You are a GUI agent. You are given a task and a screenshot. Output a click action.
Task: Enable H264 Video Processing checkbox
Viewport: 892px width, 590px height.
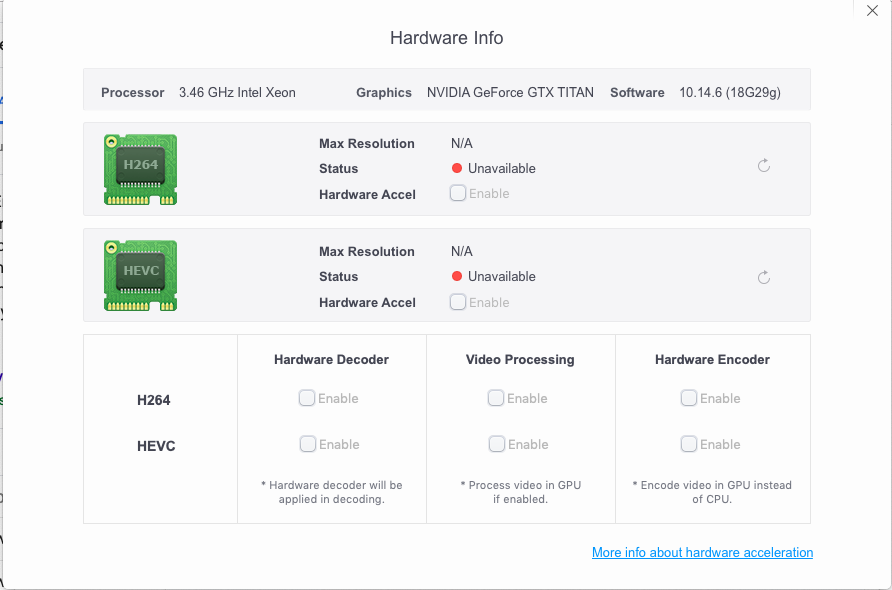pyautogui.click(x=495, y=398)
